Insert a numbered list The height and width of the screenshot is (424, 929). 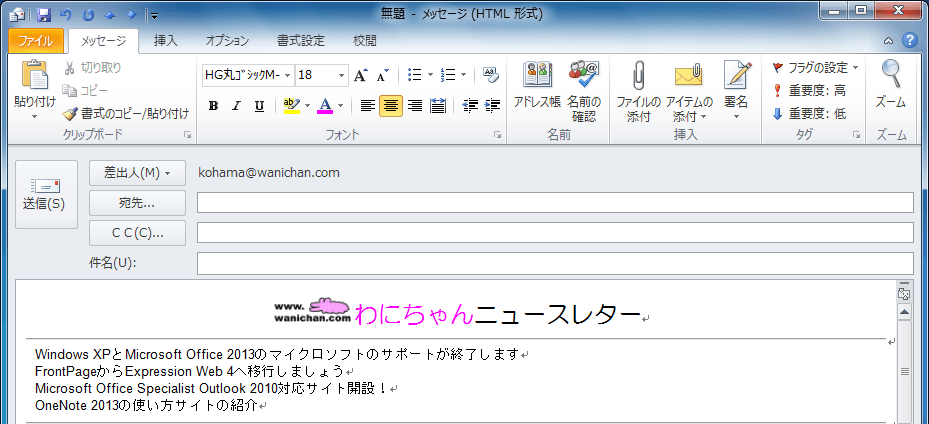(448, 75)
